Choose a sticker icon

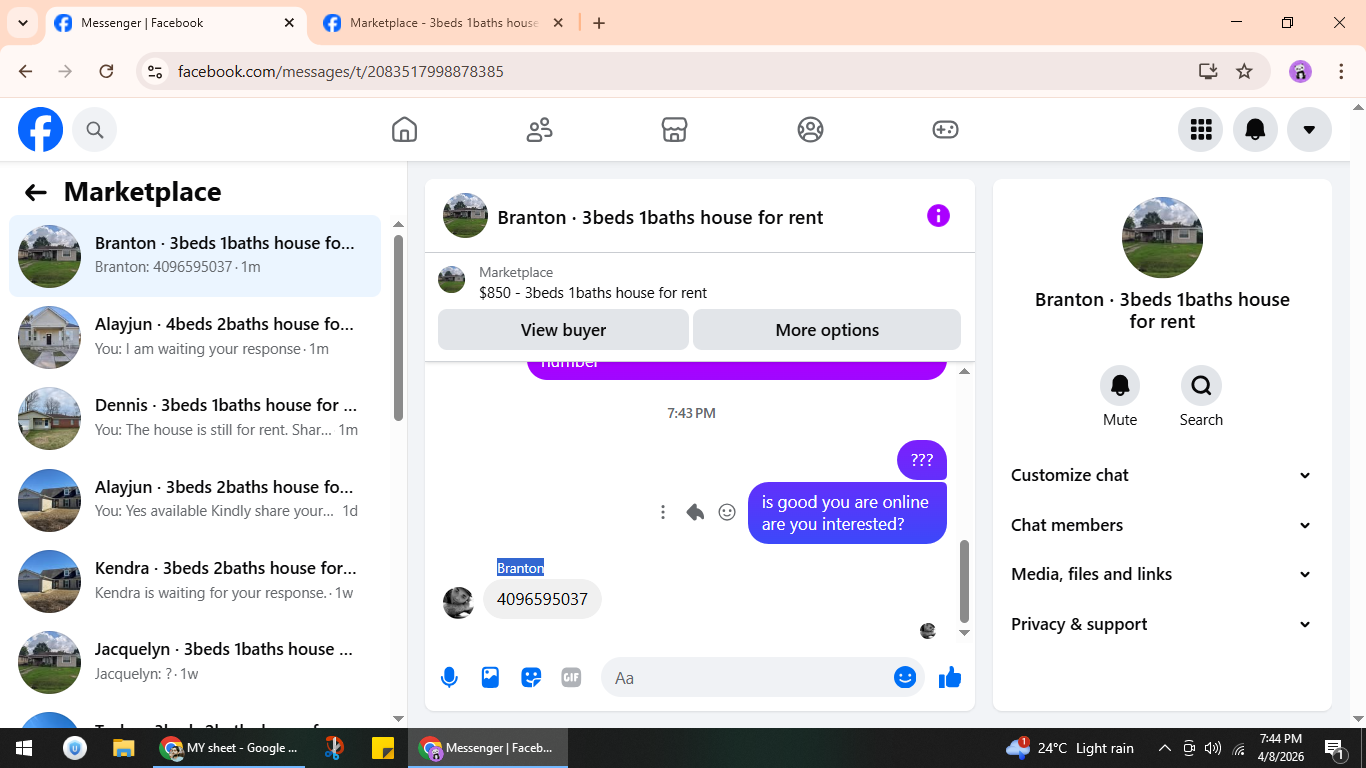531,677
